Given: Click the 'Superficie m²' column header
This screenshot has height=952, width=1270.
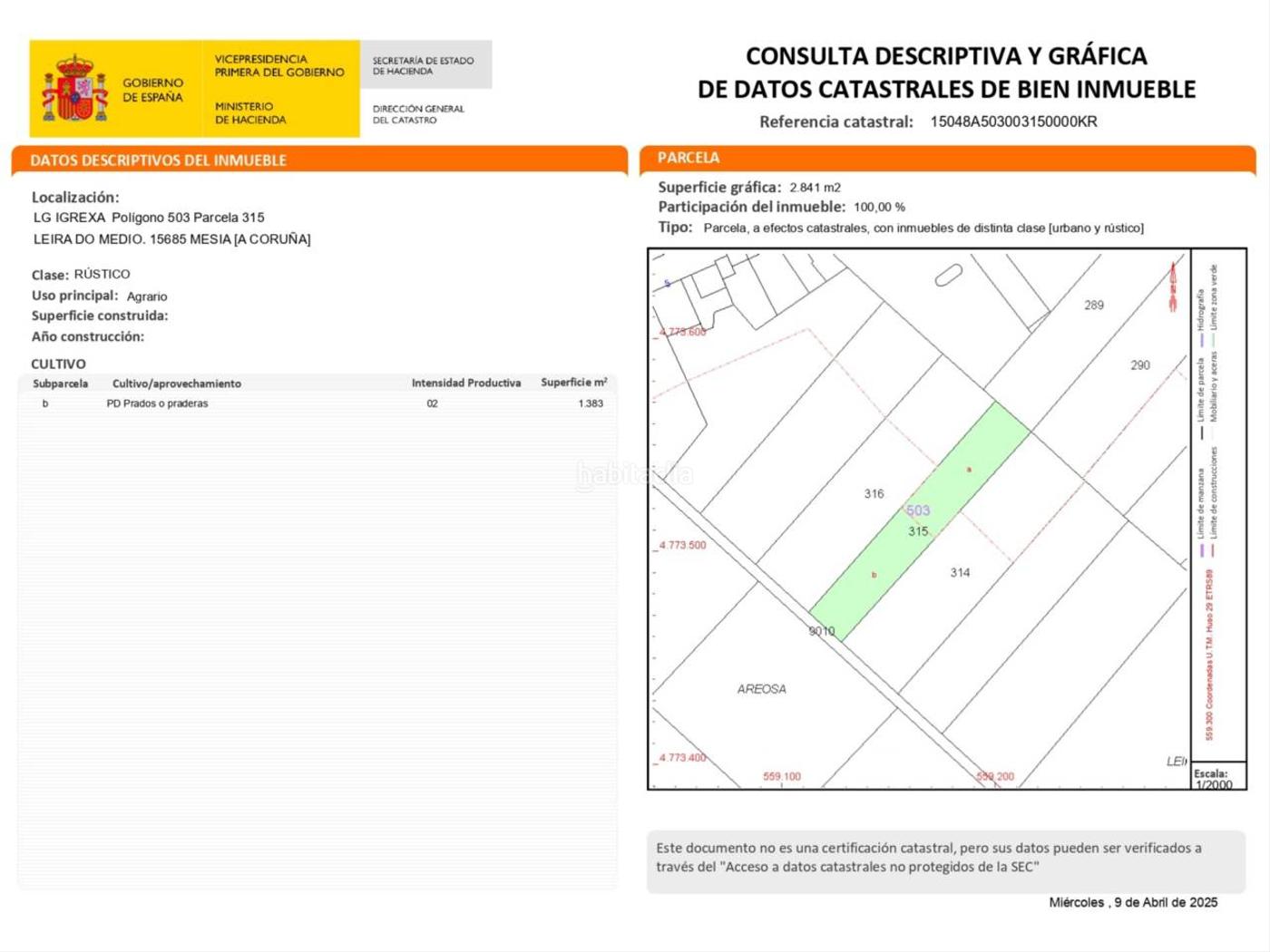Looking at the screenshot, I should pyautogui.click(x=574, y=383).
